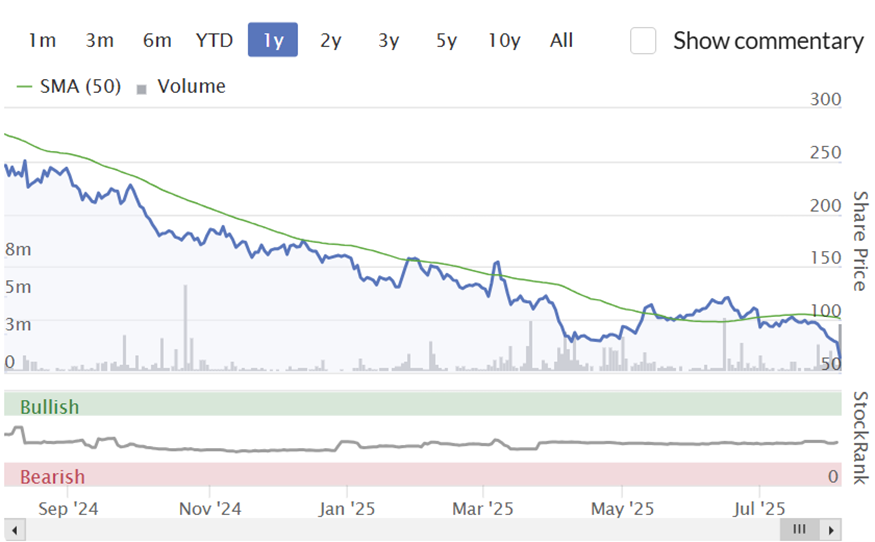Select the 3m time range

tap(100, 40)
